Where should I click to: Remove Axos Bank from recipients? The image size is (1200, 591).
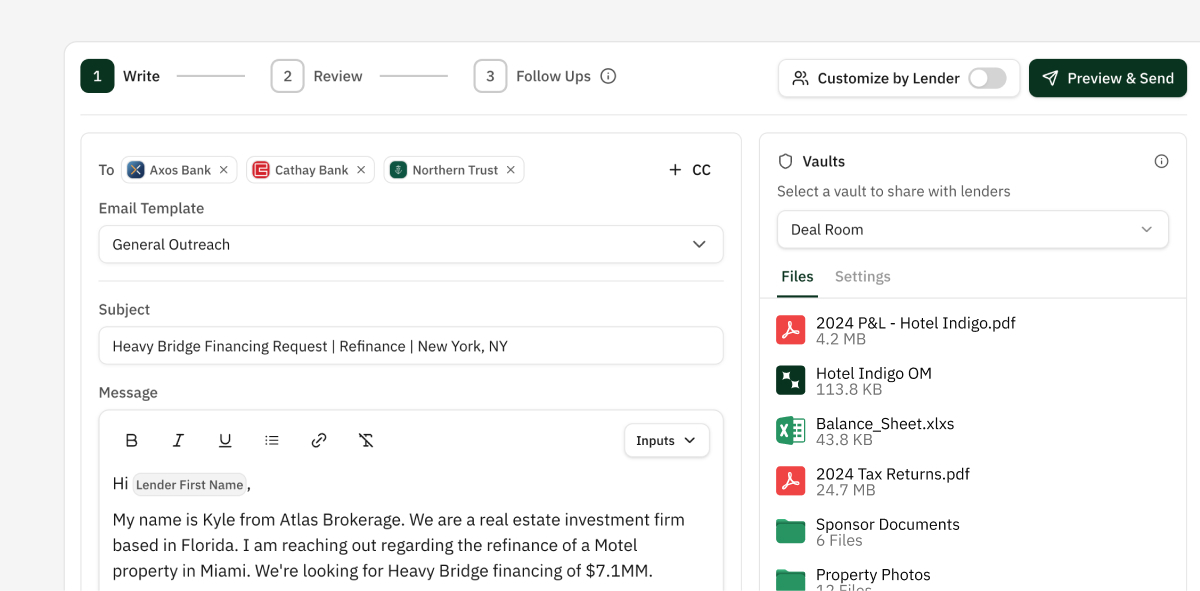(x=224, y=170)
